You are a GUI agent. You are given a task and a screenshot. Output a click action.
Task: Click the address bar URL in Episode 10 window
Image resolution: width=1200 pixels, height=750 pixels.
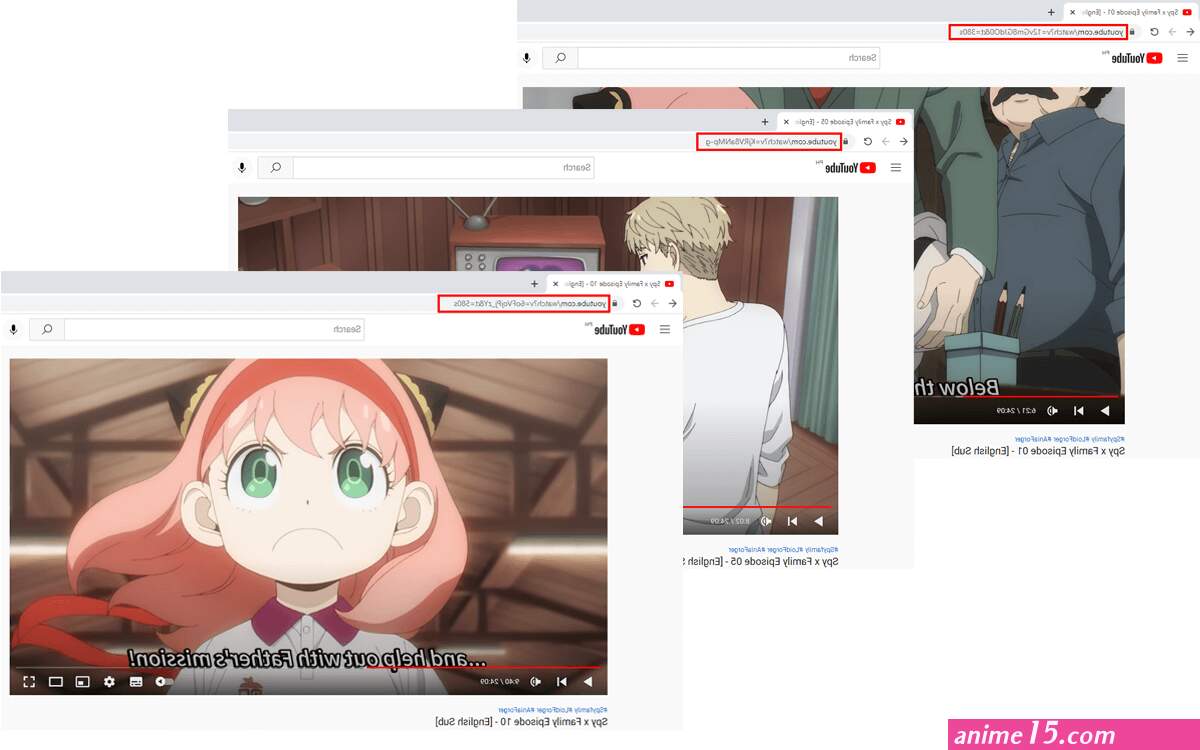[x=524, y=303]
